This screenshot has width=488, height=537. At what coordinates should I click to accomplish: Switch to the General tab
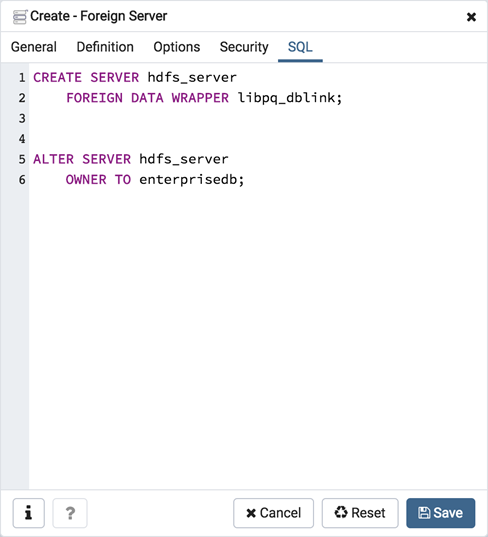pos(34,47)
